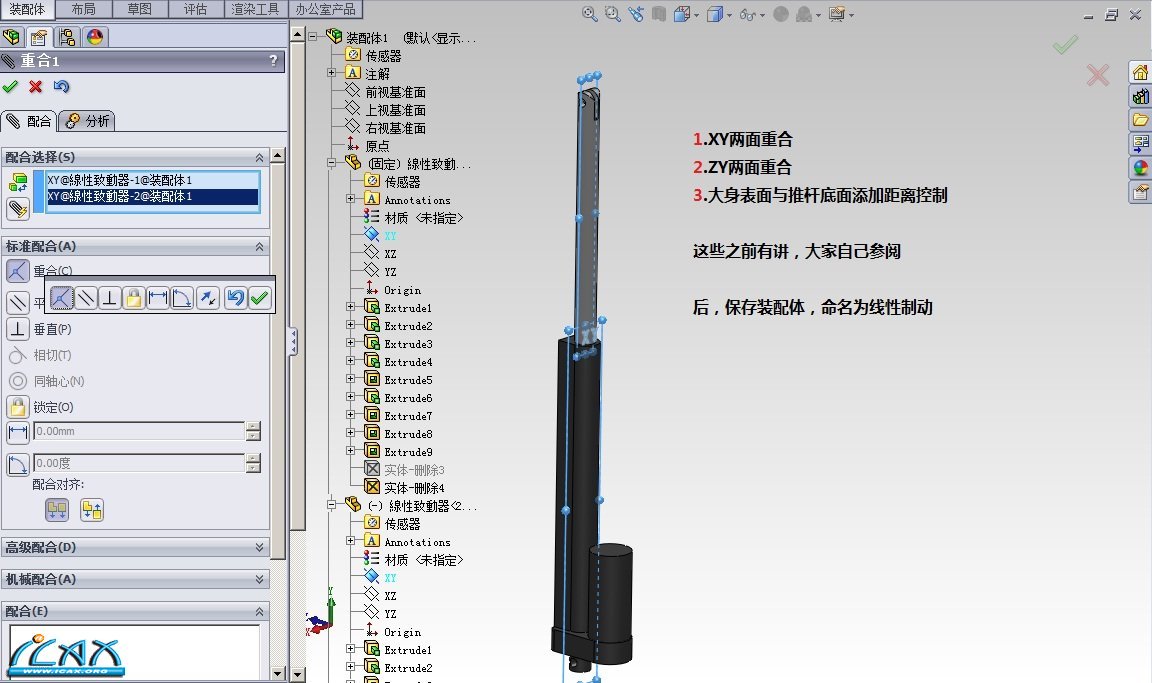The width and height of the screenshot is (1152, 683).
Task: Select aligned option under 配合对齐
Action: [x=57, y=510]
